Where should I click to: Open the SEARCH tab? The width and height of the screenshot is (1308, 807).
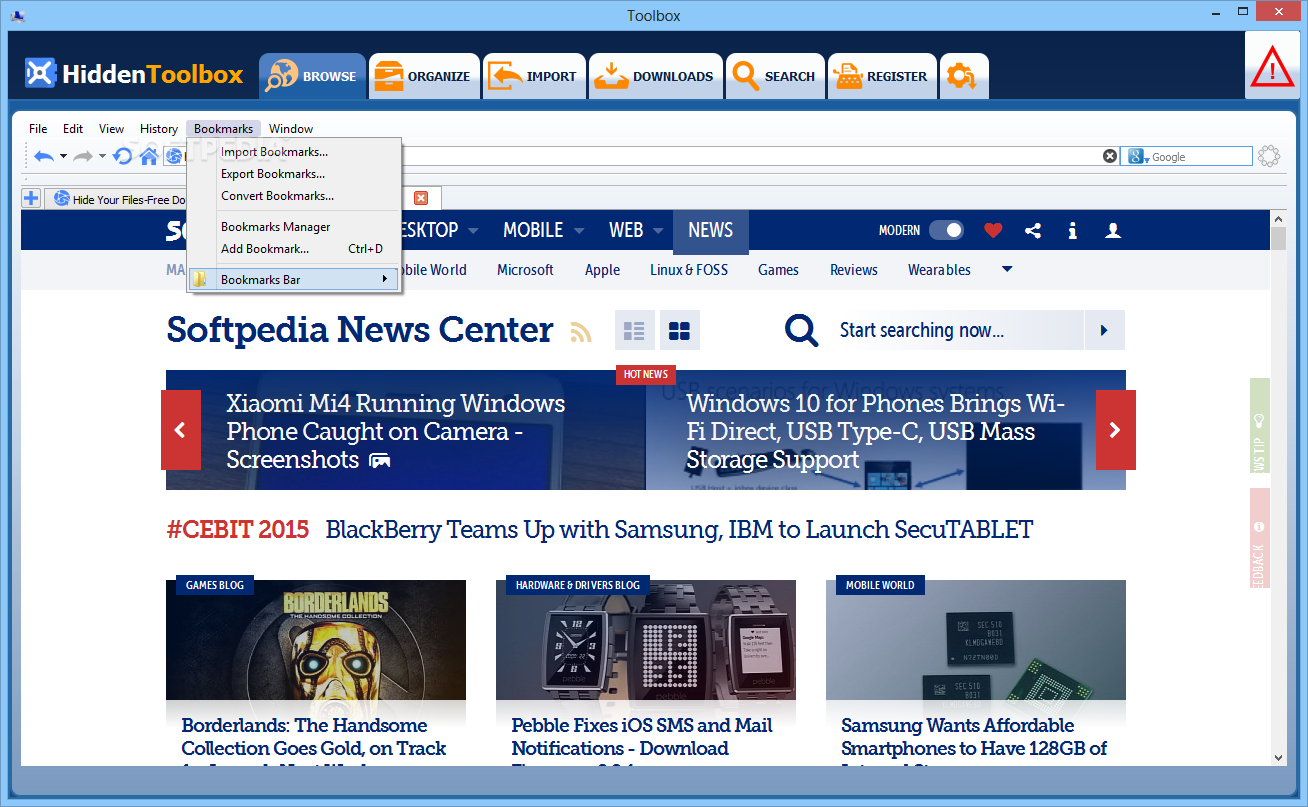pos(775,76)
